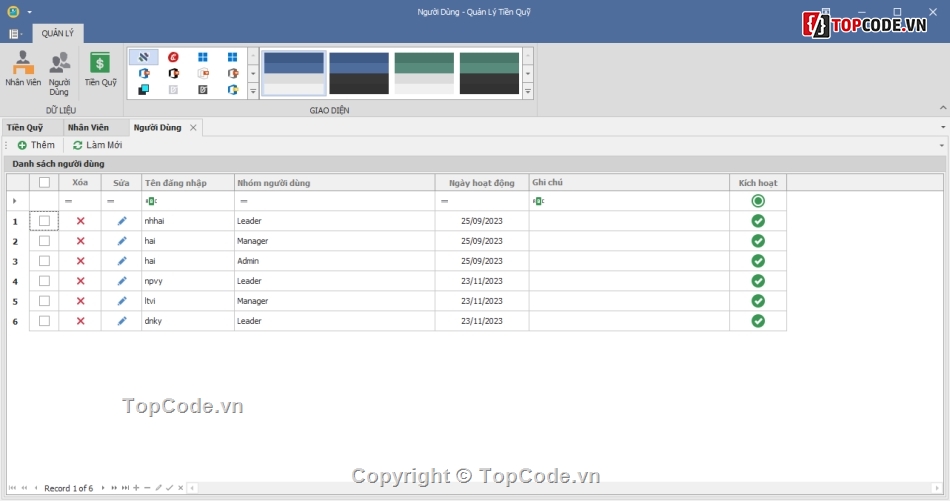Tick the checkbox for row 2
Image resolution: width=950 pixels, height=501 pixels.
(44, 241)
